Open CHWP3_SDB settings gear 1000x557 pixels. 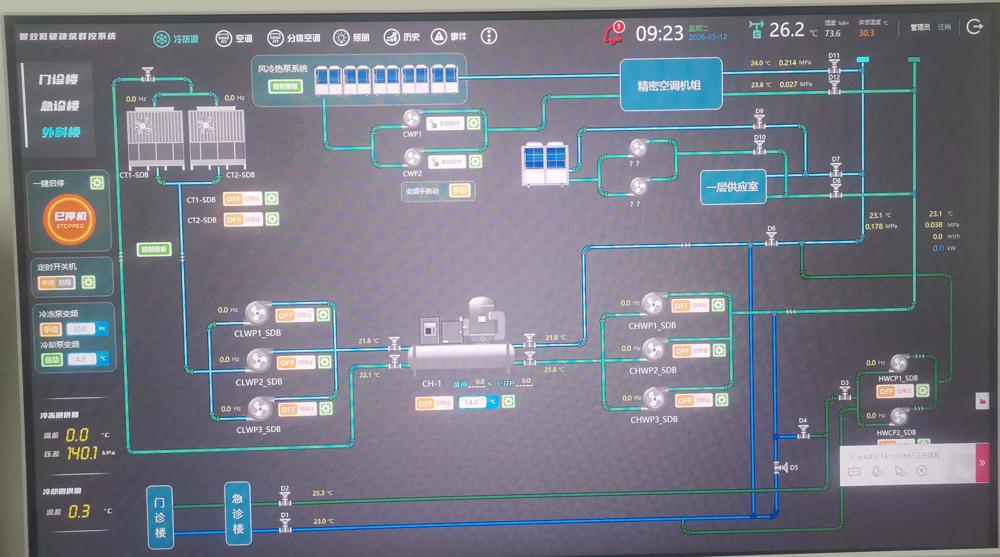point(722,399)
